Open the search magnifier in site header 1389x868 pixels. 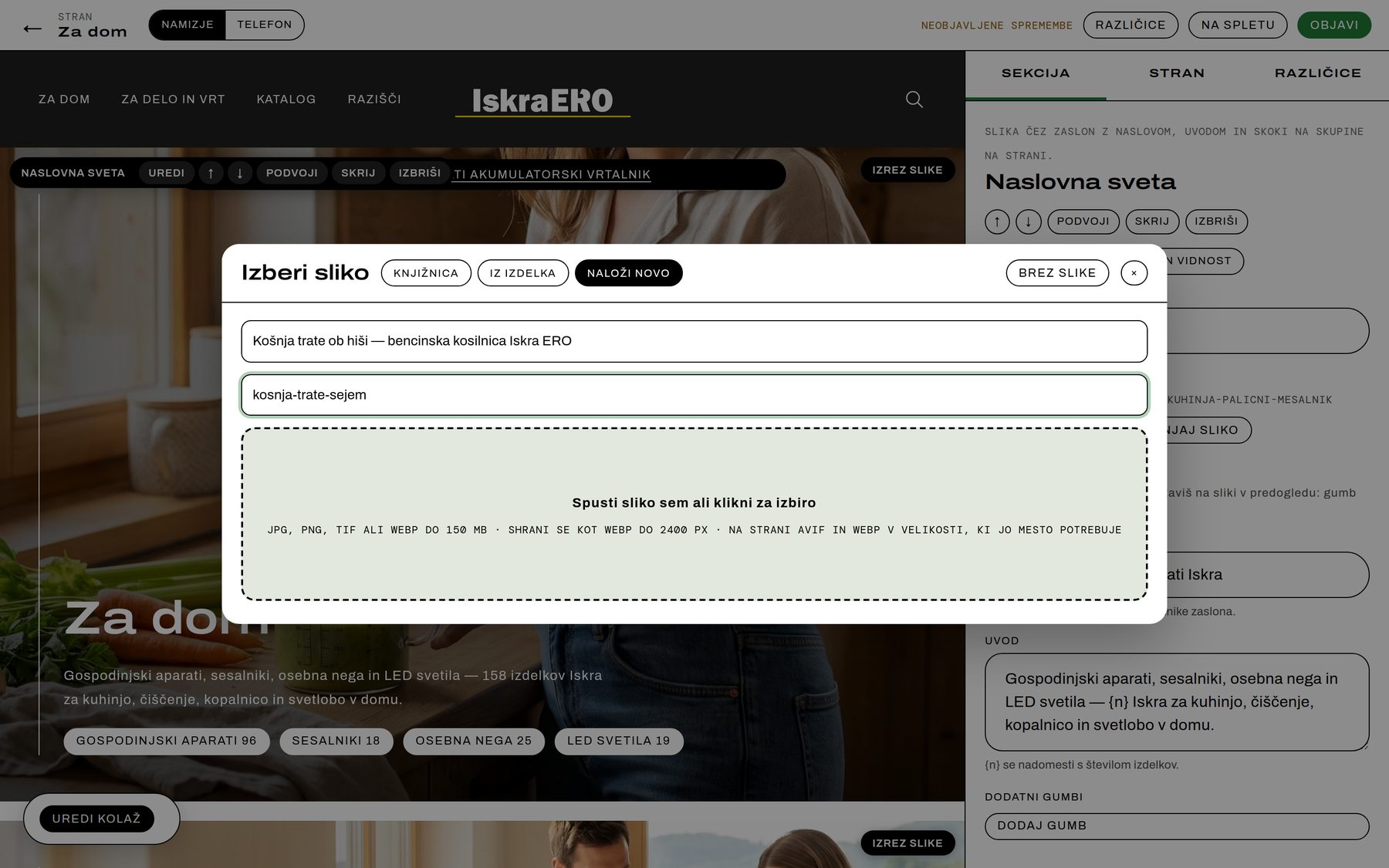tap(914, 99)
